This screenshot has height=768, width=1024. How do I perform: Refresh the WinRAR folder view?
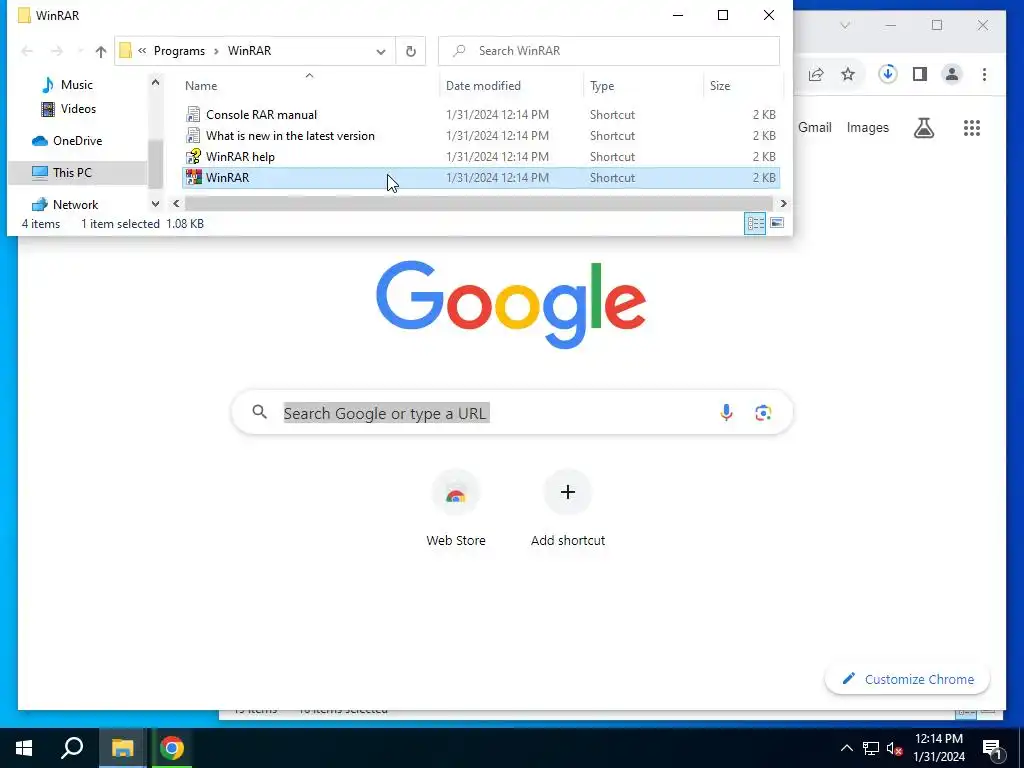411,51
